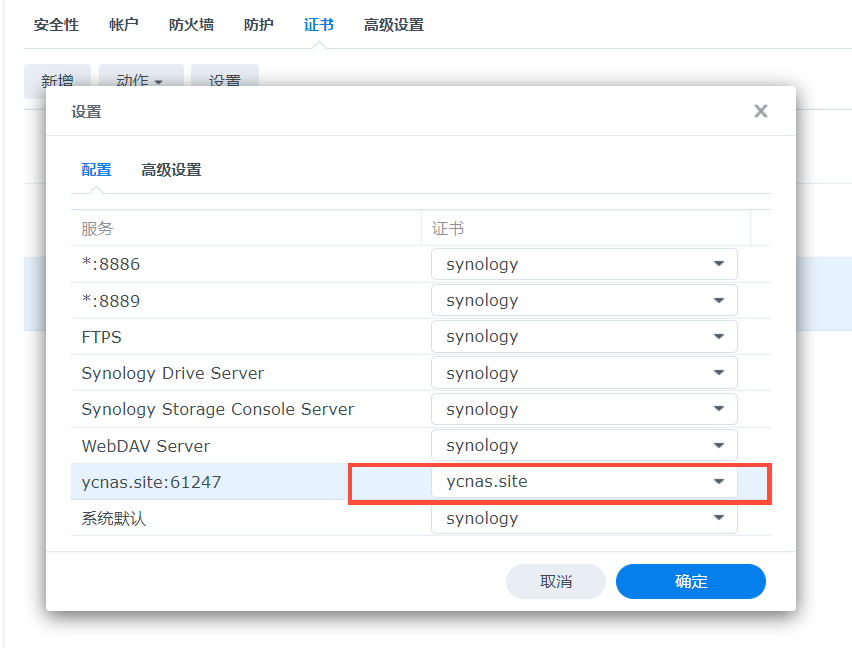Expand the FTPS certificate dropdown

coord(584,337)
